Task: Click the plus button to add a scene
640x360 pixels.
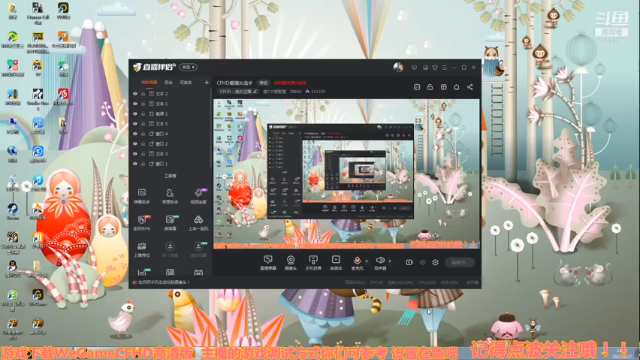Action: tap(207, 82)
